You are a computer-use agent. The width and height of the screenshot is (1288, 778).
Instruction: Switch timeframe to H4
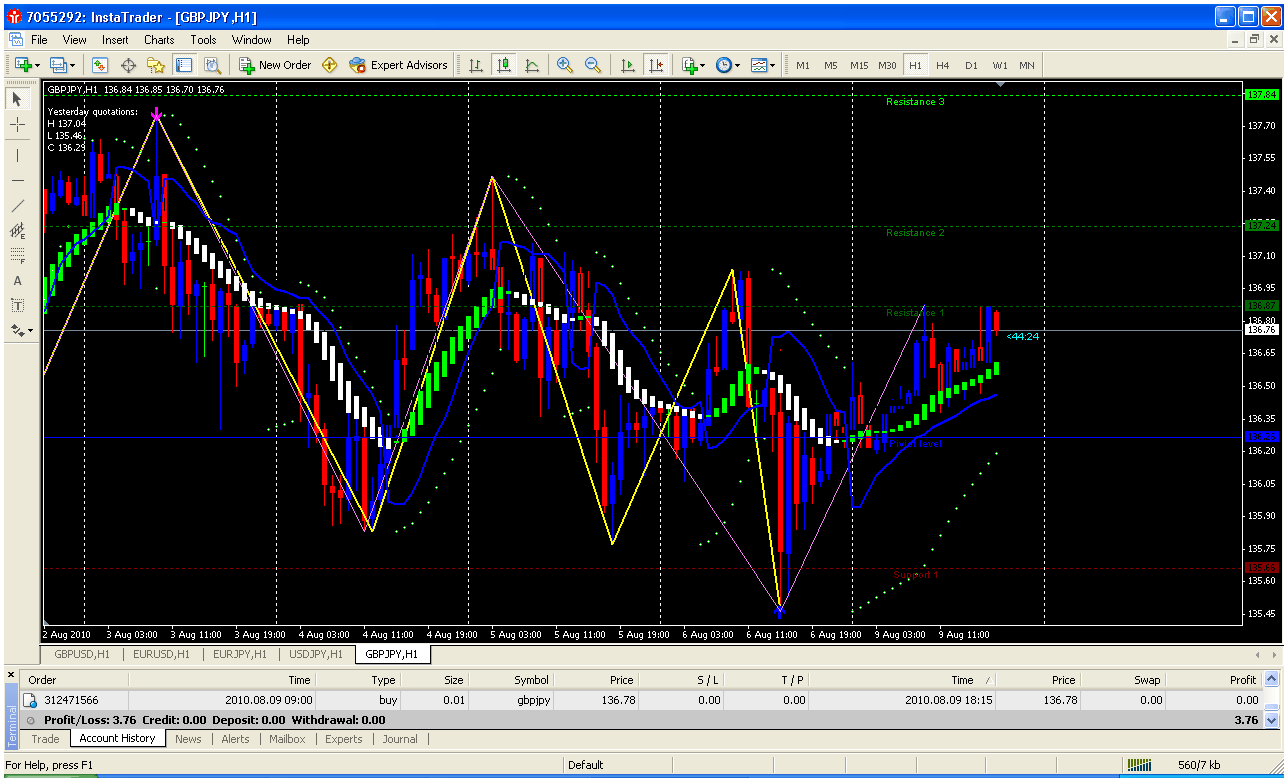(943, 65)
